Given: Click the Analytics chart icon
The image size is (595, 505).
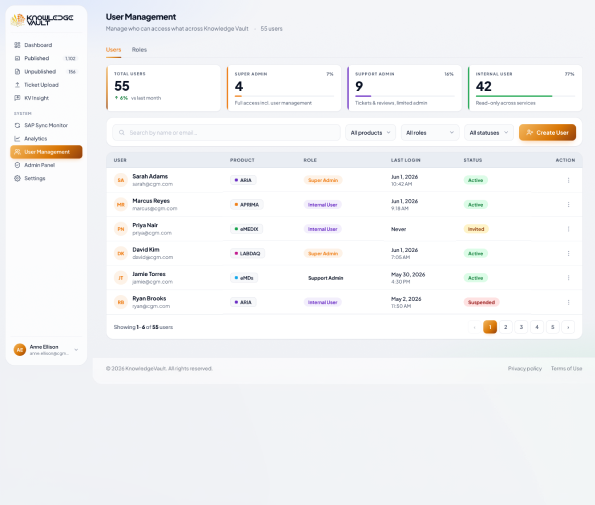Looking at the screenshot, I should pos(17,138).
